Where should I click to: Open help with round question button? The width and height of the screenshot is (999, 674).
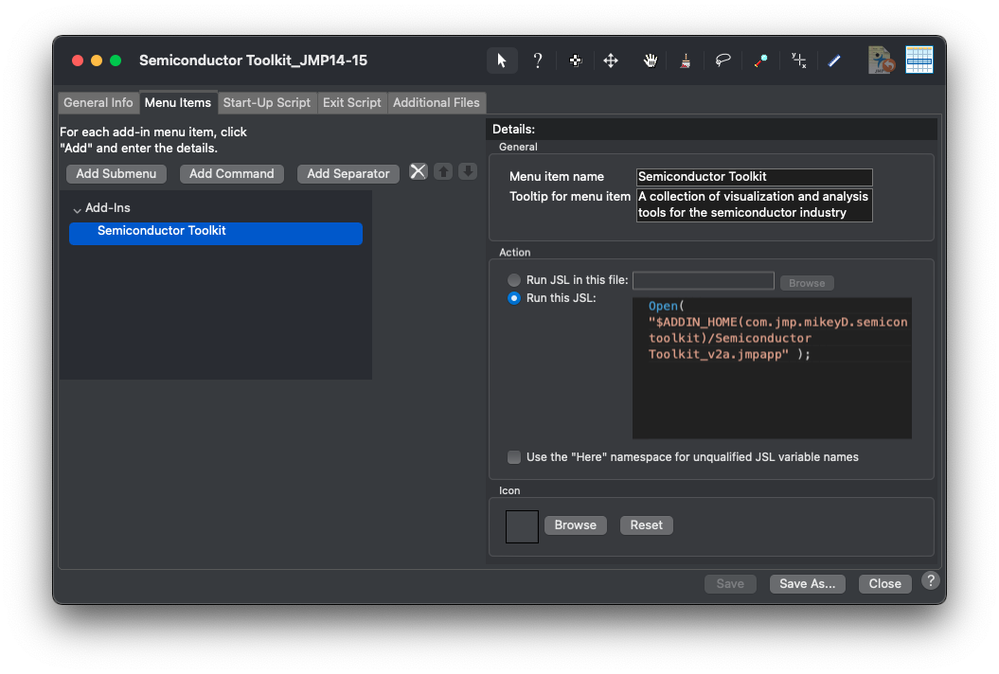click(931, 580)
